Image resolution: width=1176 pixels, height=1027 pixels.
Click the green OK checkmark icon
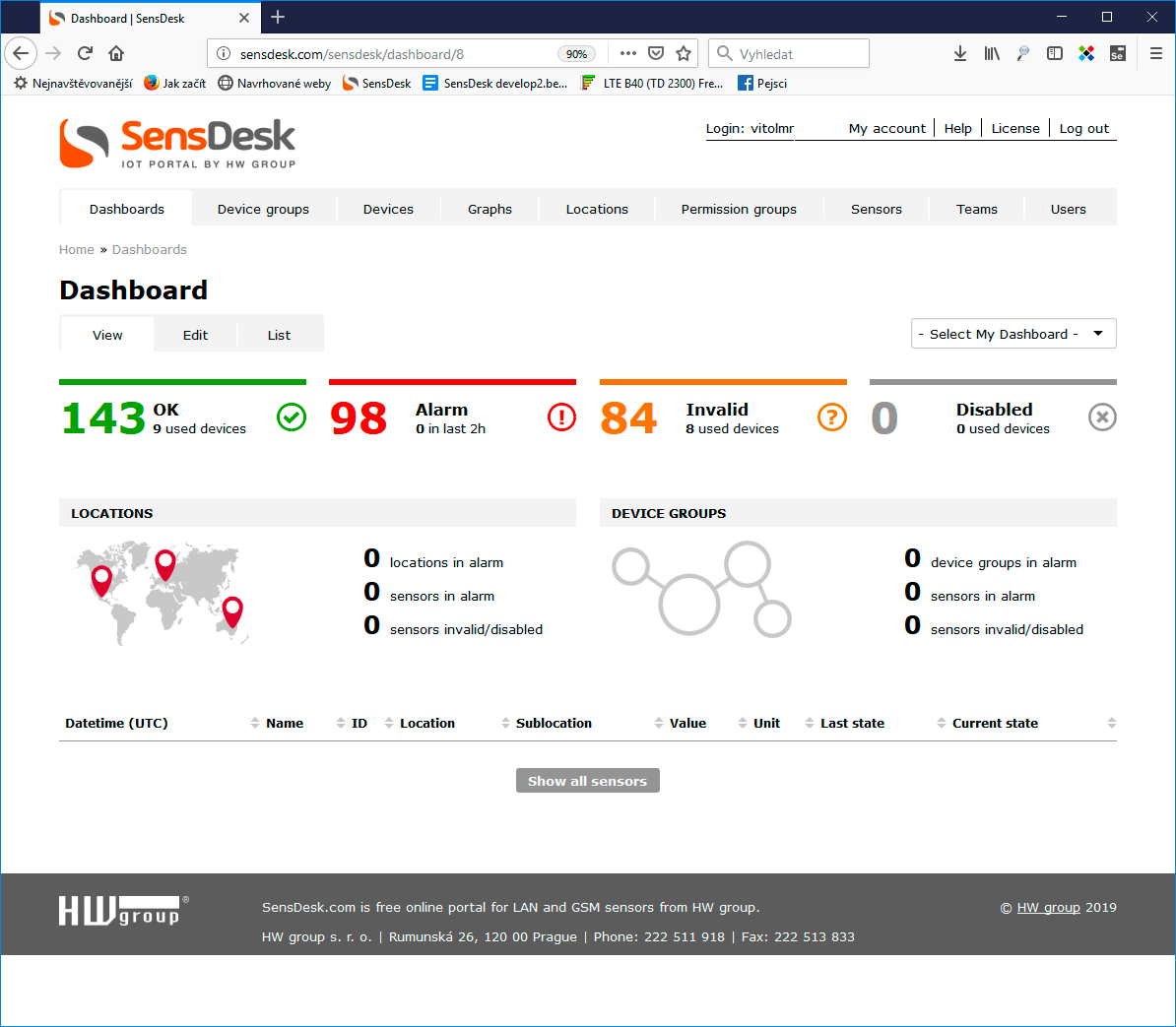291,417
